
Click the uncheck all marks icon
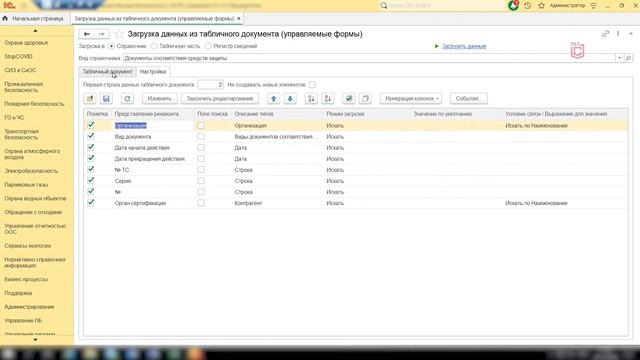[365, 98]
